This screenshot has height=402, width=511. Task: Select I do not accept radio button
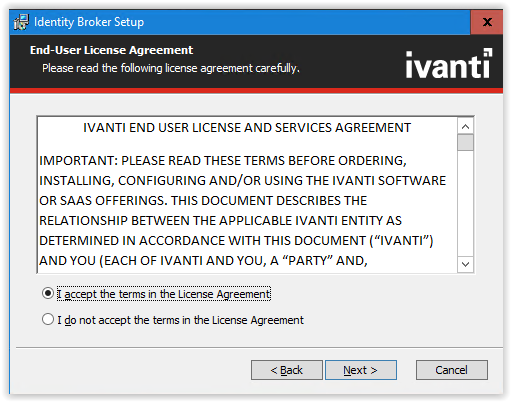pos(48,319)
